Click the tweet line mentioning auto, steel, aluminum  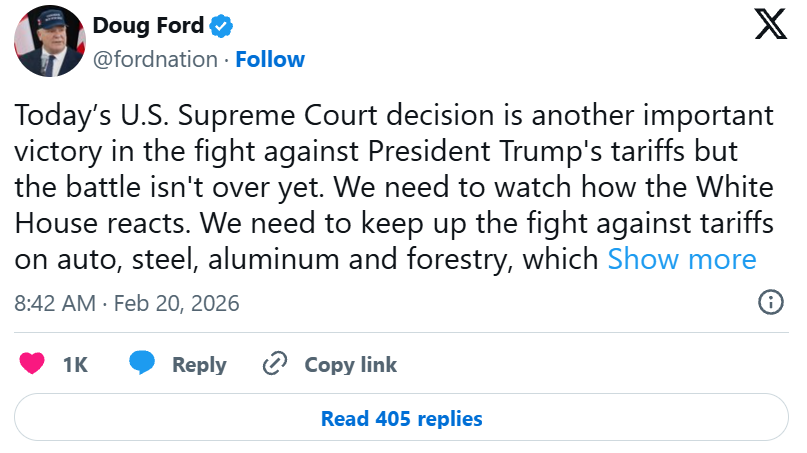pos(310,259)
